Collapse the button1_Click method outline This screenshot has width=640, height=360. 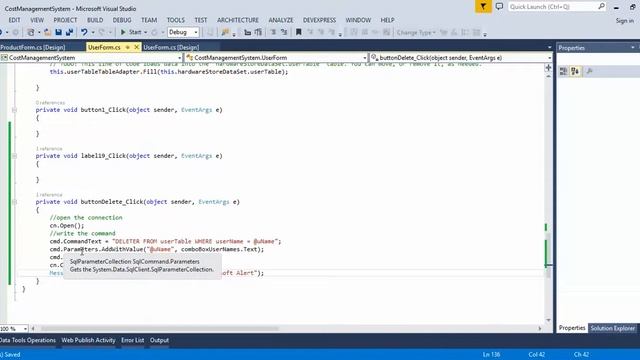(14, 110)
